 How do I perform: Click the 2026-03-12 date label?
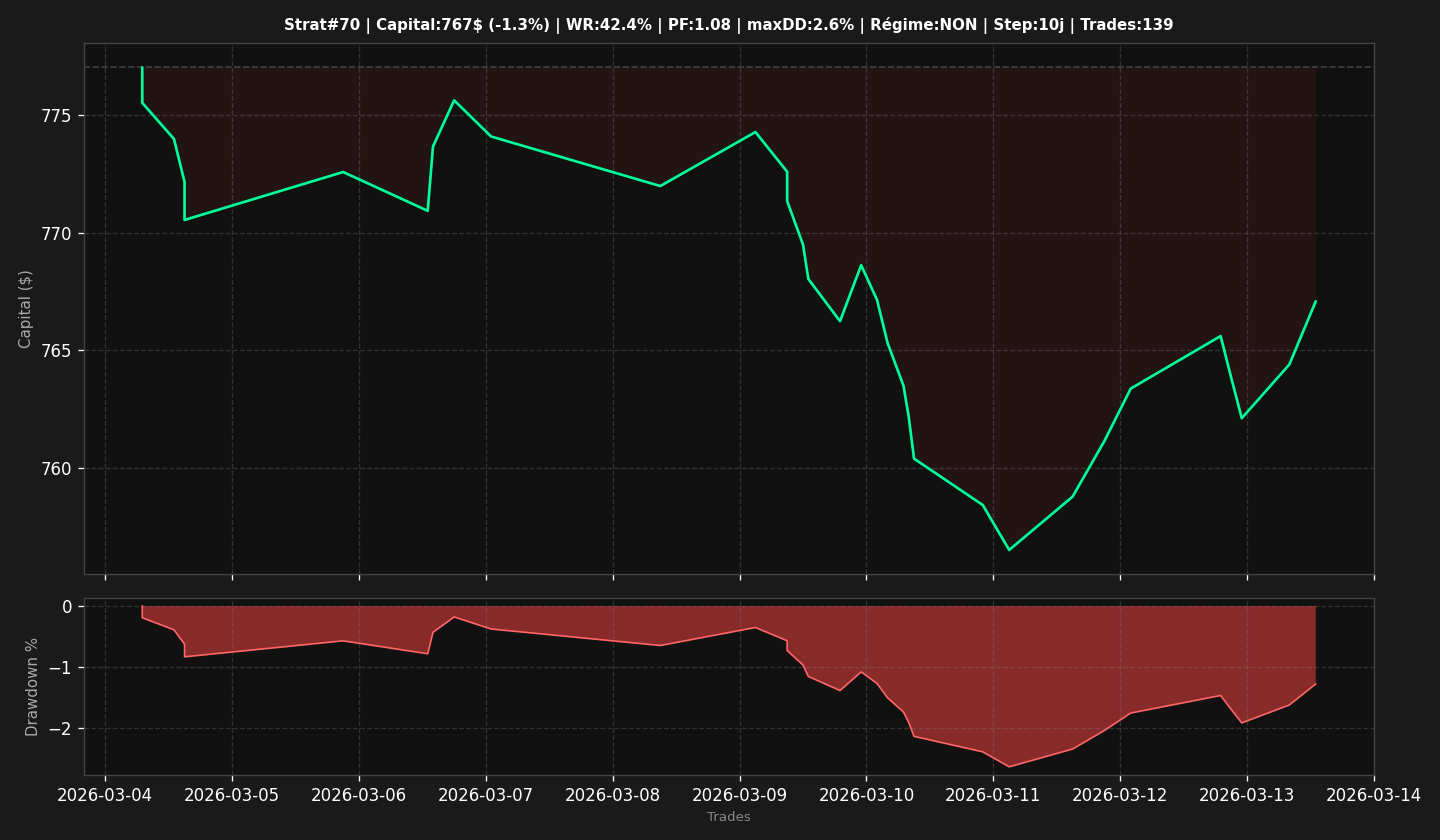1120,795
